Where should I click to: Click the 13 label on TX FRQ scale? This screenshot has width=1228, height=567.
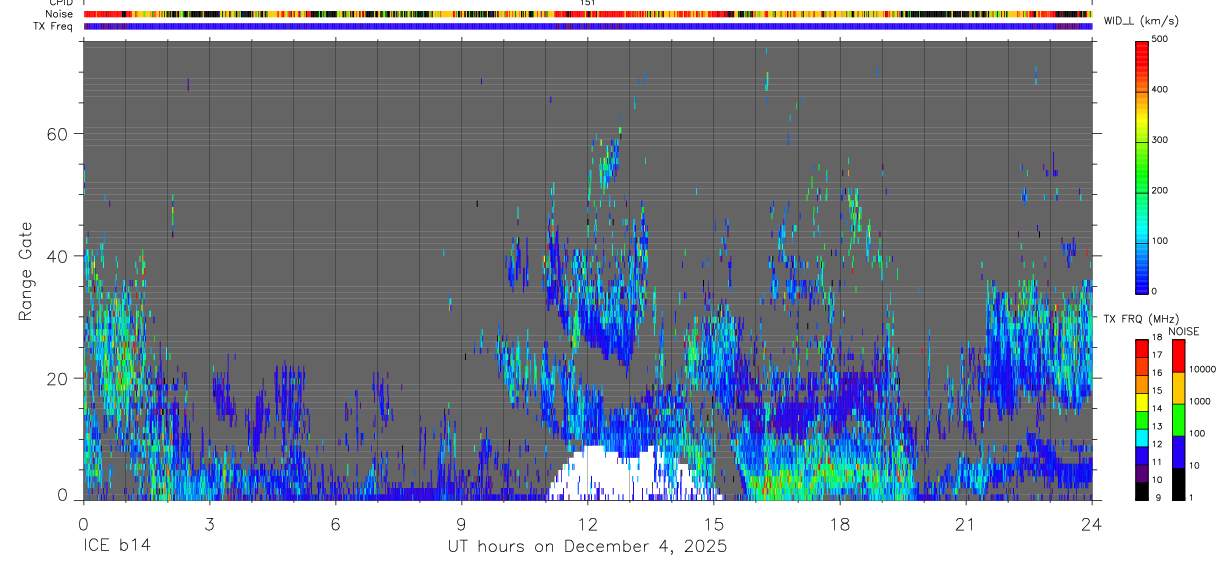[1157, 427]
